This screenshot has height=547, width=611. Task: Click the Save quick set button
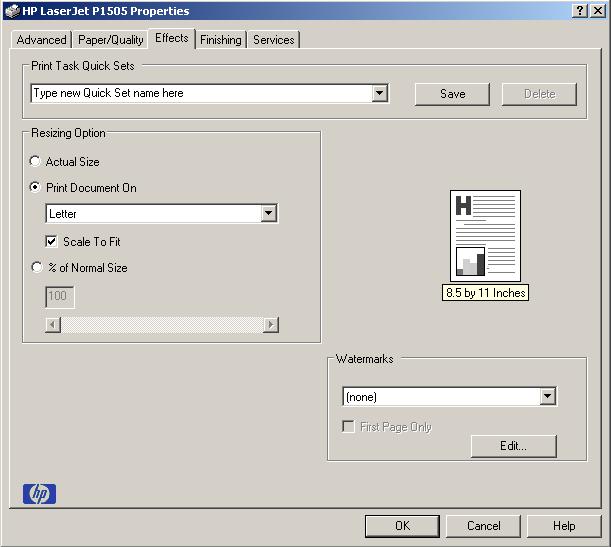[x=452, y=94]
